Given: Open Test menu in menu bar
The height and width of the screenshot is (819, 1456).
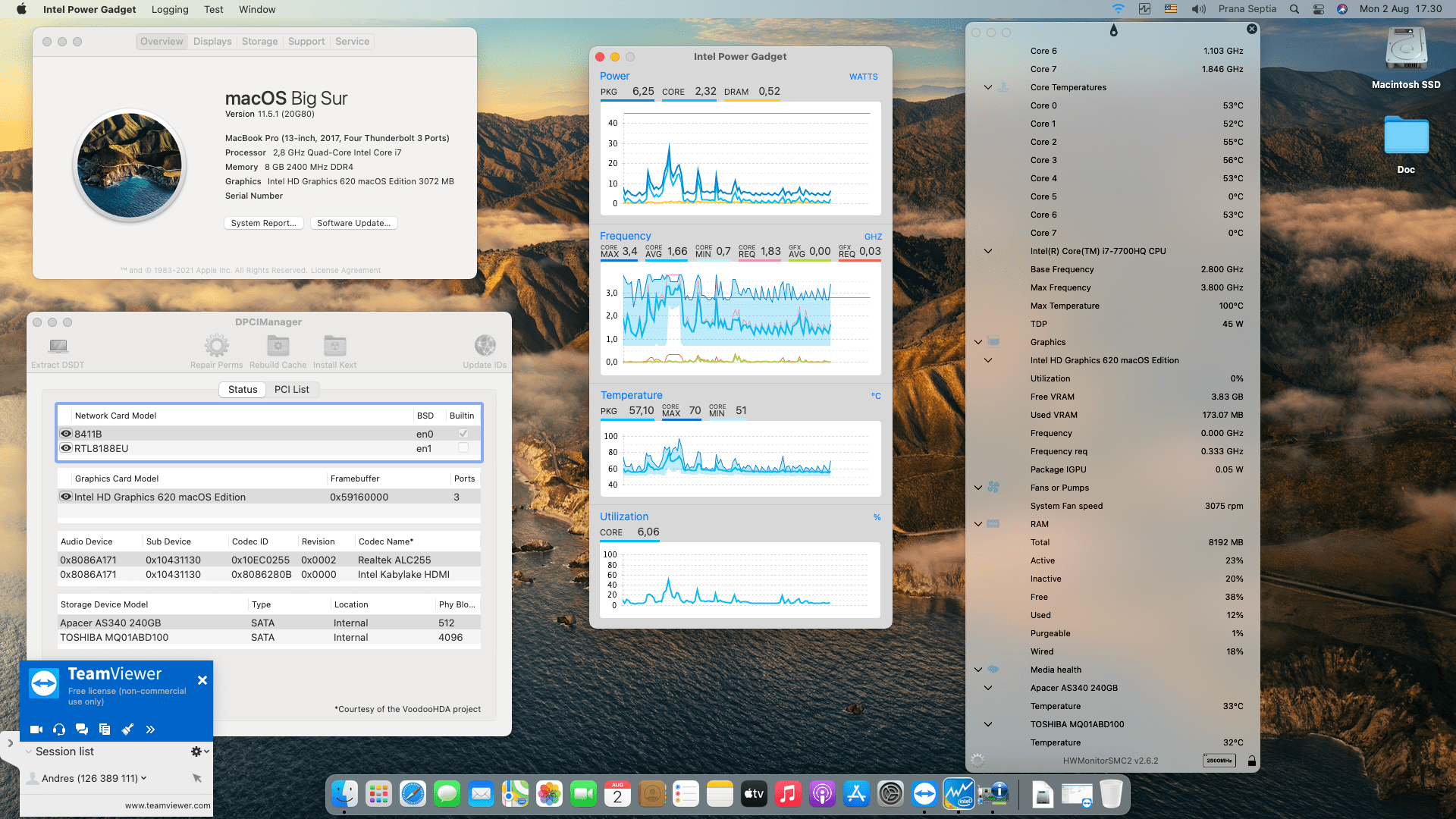Looking at the screenshot, I should (x=213, y=9).
